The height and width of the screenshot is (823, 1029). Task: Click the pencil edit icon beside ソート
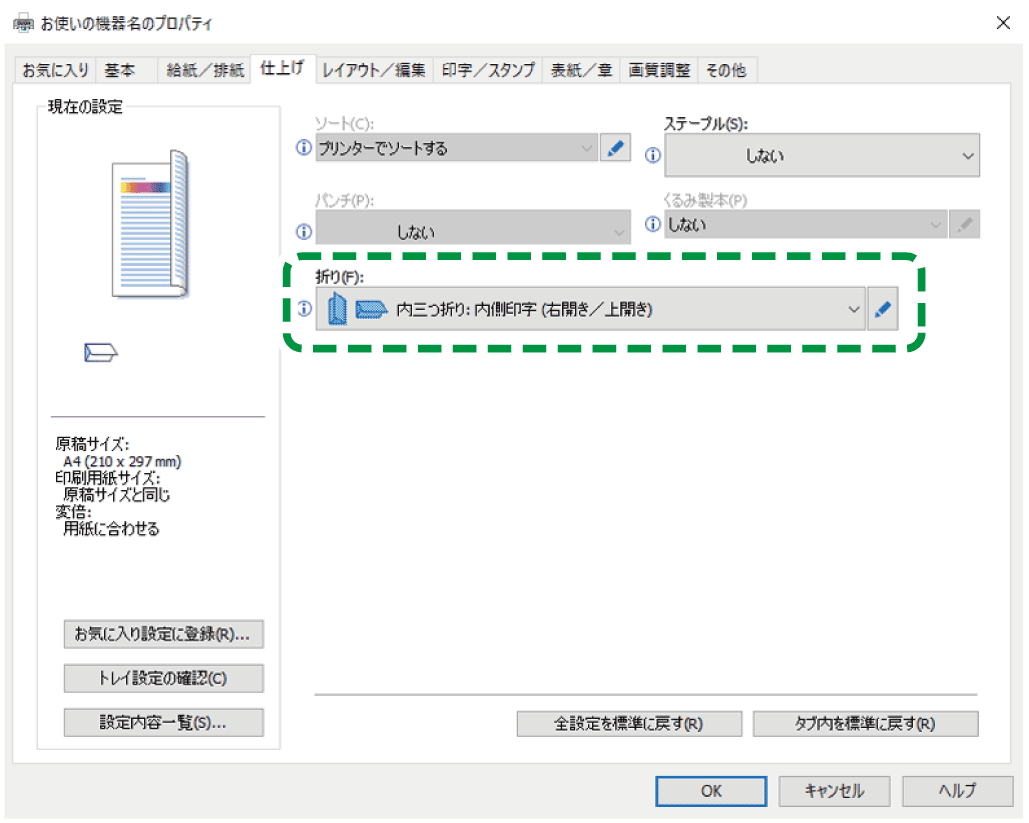click(x=615, y=149)
